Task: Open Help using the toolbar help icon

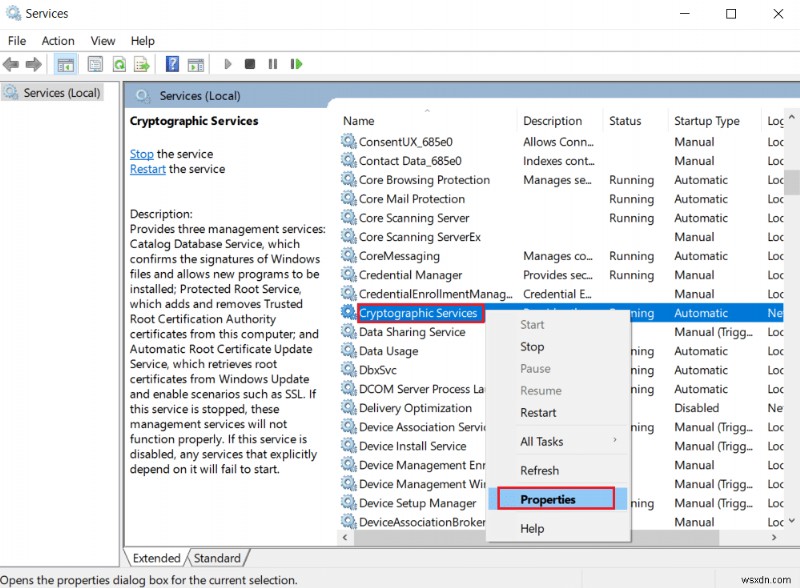Action: [x=170, y=63]
